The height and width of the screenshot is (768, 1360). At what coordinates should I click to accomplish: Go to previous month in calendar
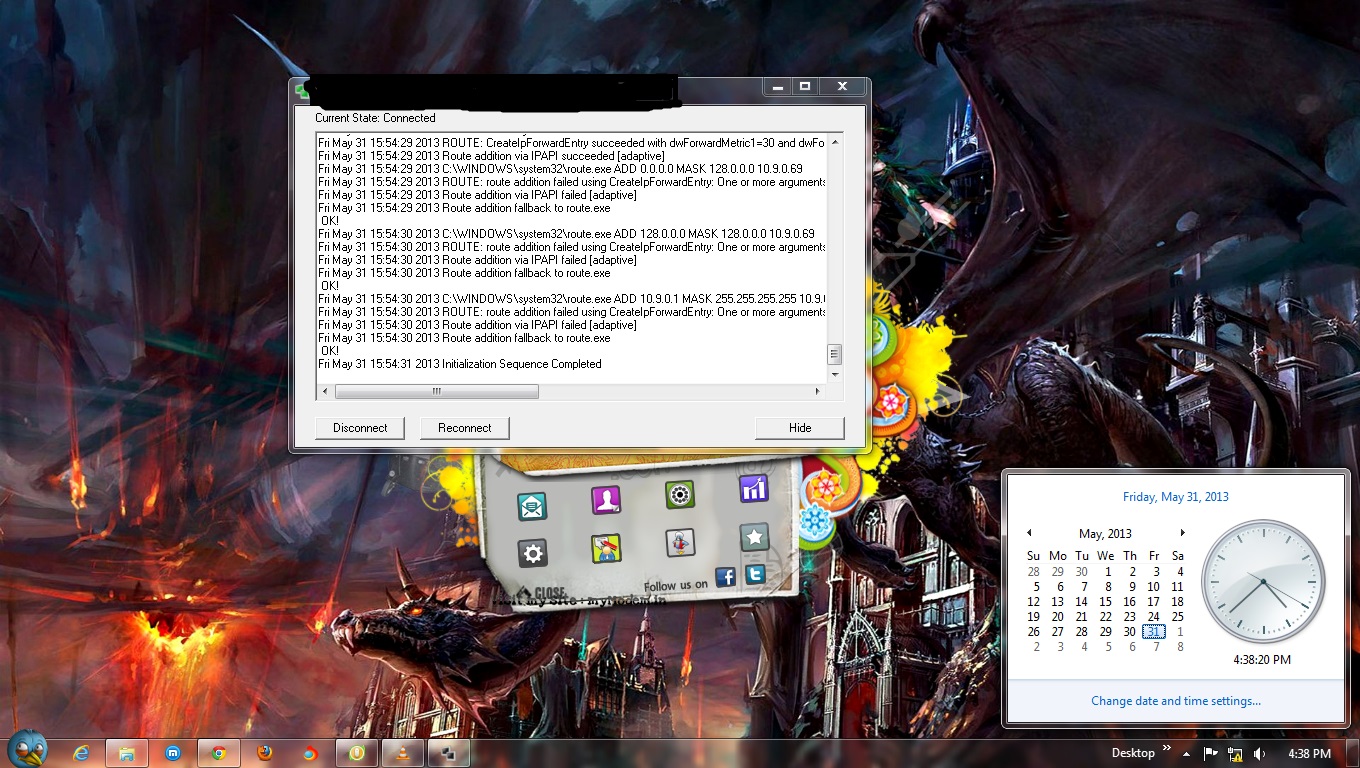click(1030, 533)
